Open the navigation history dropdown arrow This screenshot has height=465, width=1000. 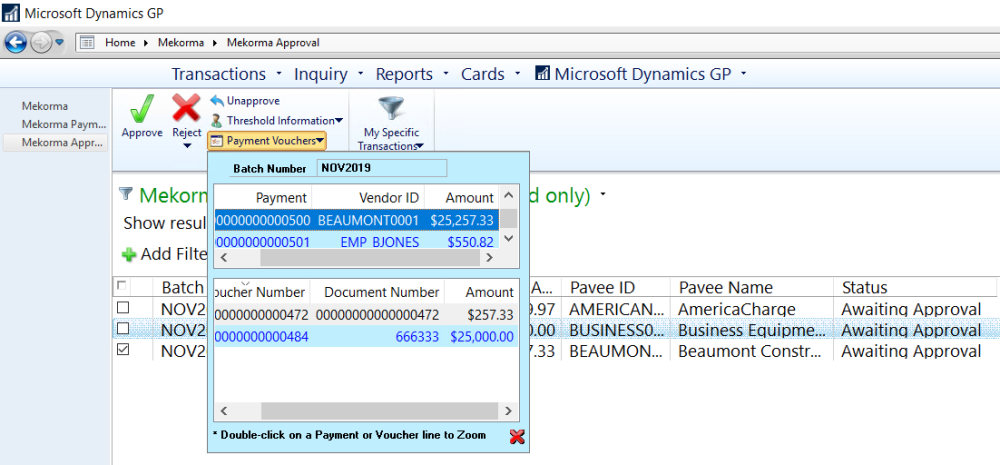tap(59, 42)
